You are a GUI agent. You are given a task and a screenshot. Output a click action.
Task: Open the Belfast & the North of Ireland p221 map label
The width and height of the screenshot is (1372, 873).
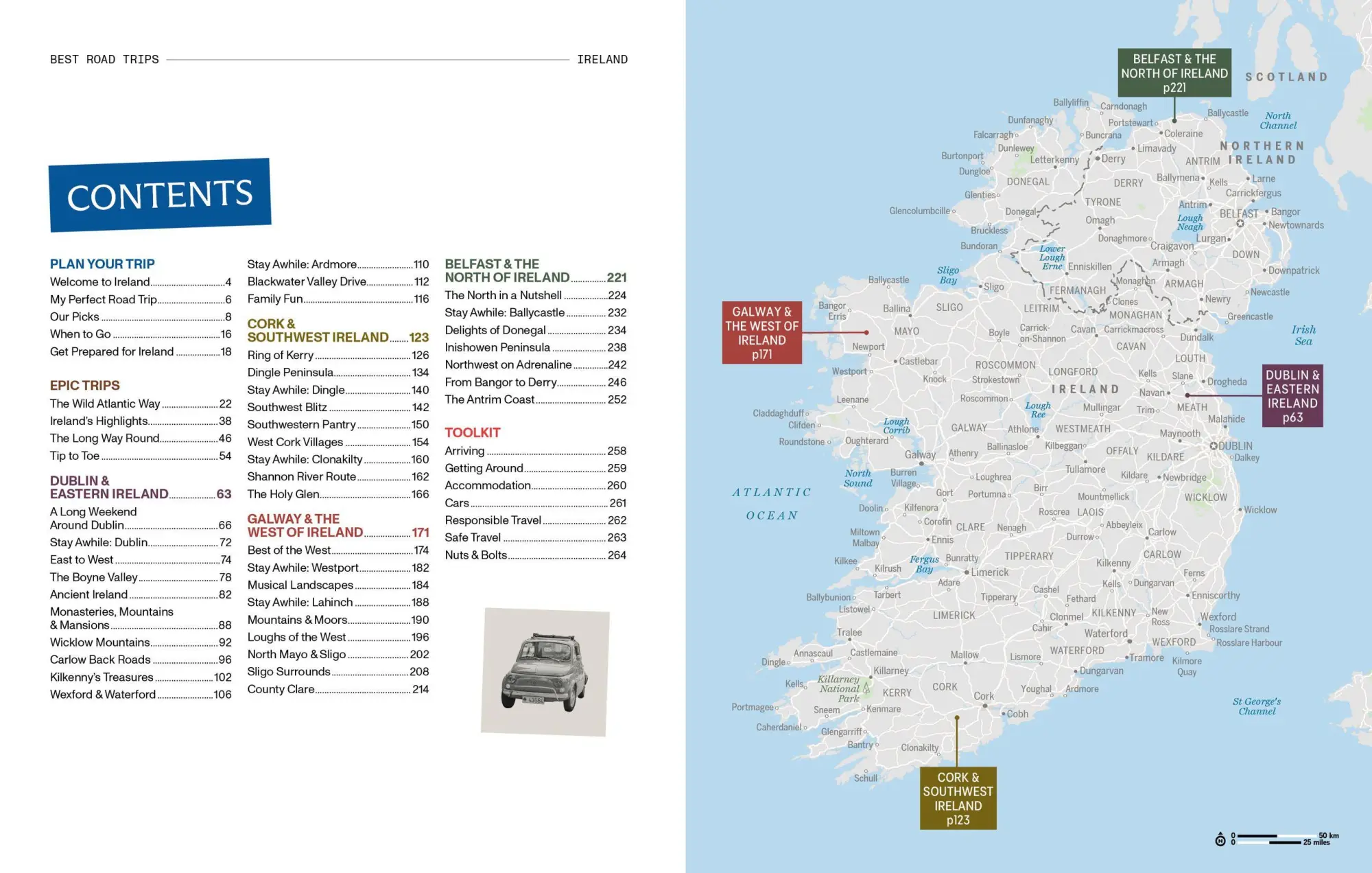1174,73
